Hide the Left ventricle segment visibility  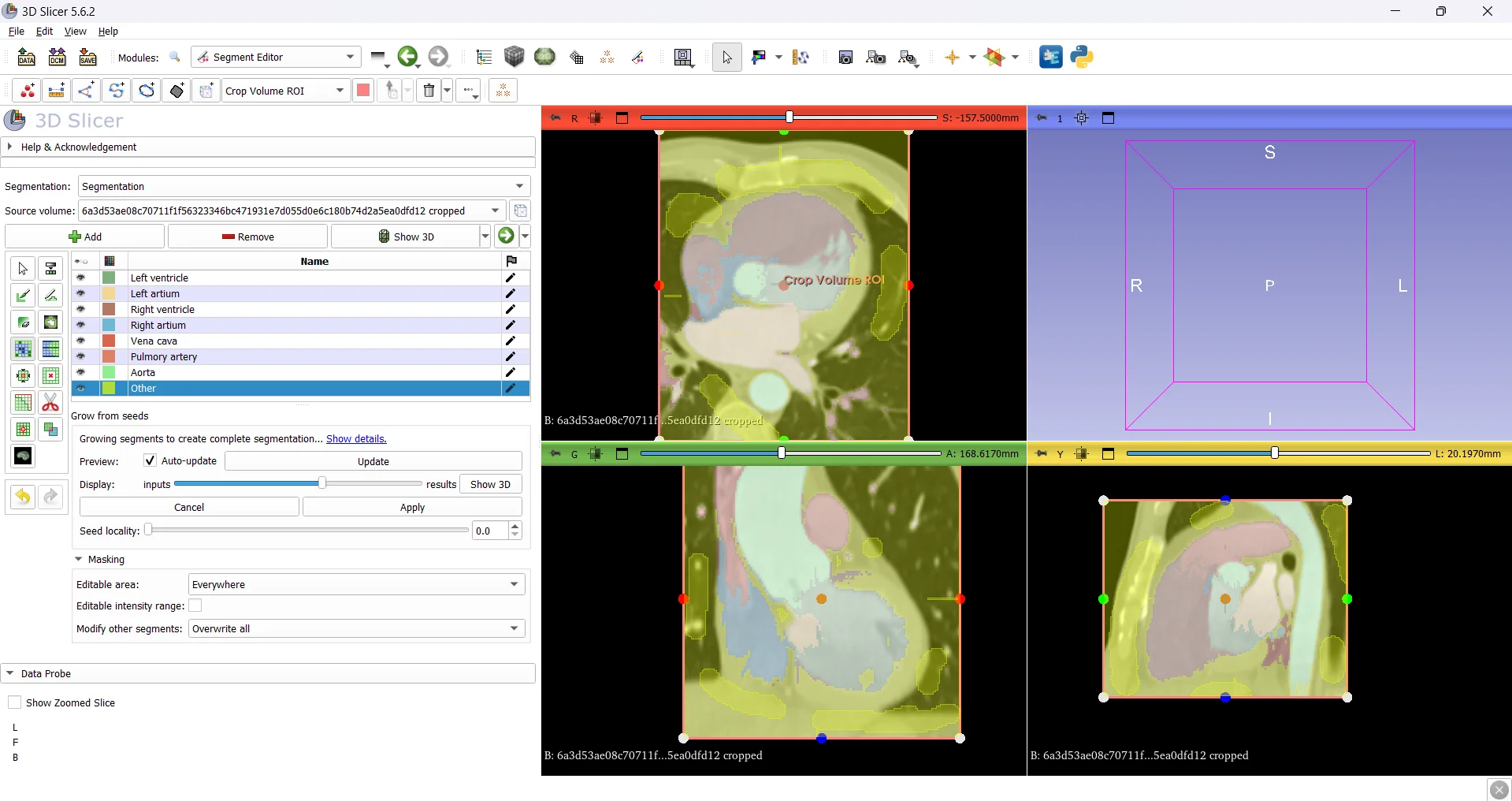[x=80, y=278]
